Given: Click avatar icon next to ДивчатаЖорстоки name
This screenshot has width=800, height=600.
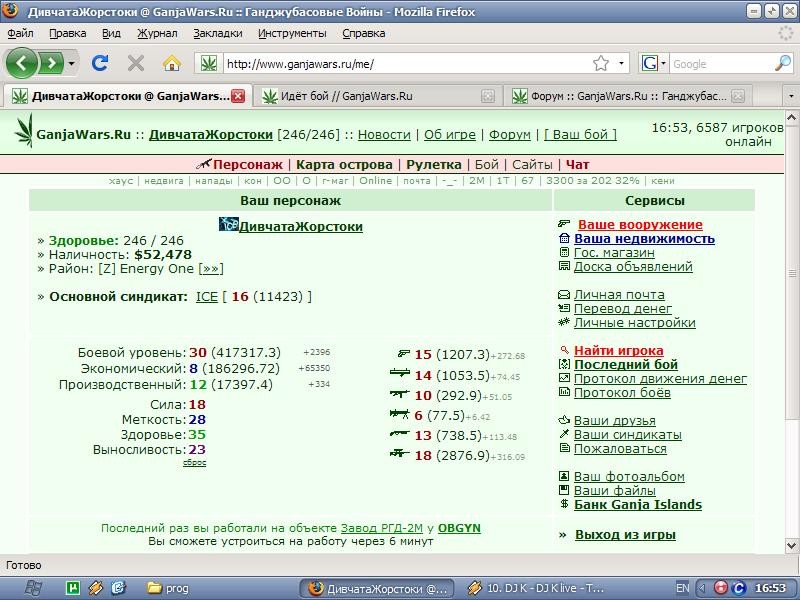Looking at the screenshot, I should point(229,224).
